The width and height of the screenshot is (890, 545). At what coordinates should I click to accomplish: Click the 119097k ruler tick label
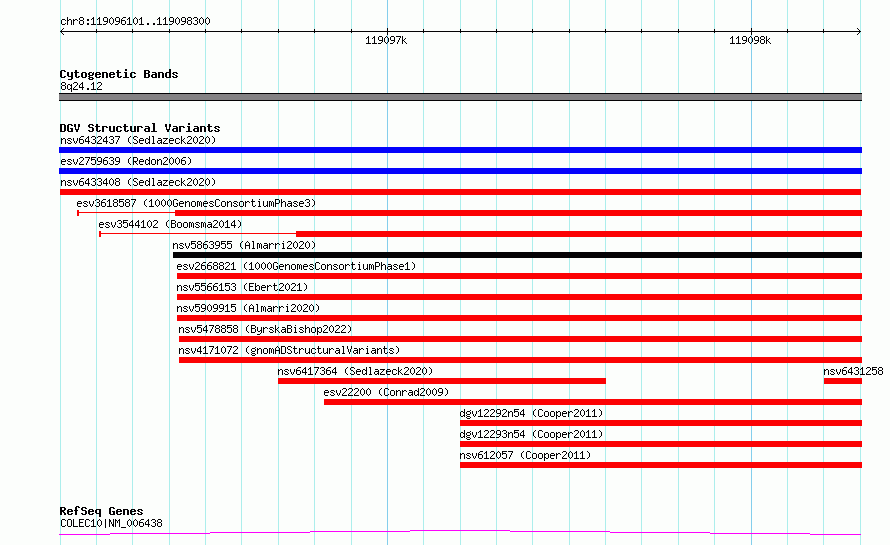[386, 40]
